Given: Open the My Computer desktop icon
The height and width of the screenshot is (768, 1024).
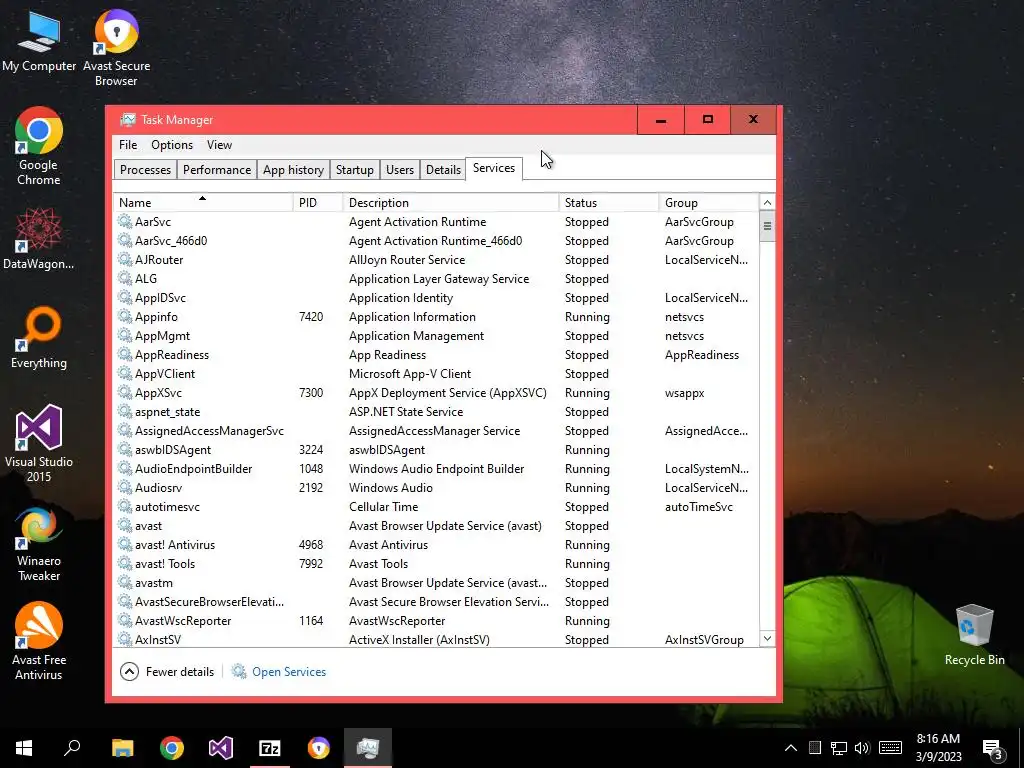Looking at the screenshot, I should click(x=39, y=40).
